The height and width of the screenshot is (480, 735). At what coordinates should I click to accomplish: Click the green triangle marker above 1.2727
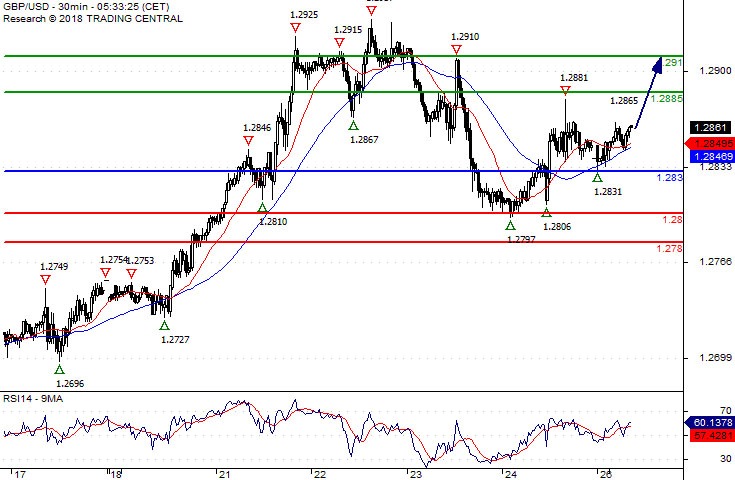(x=164, y=326)
